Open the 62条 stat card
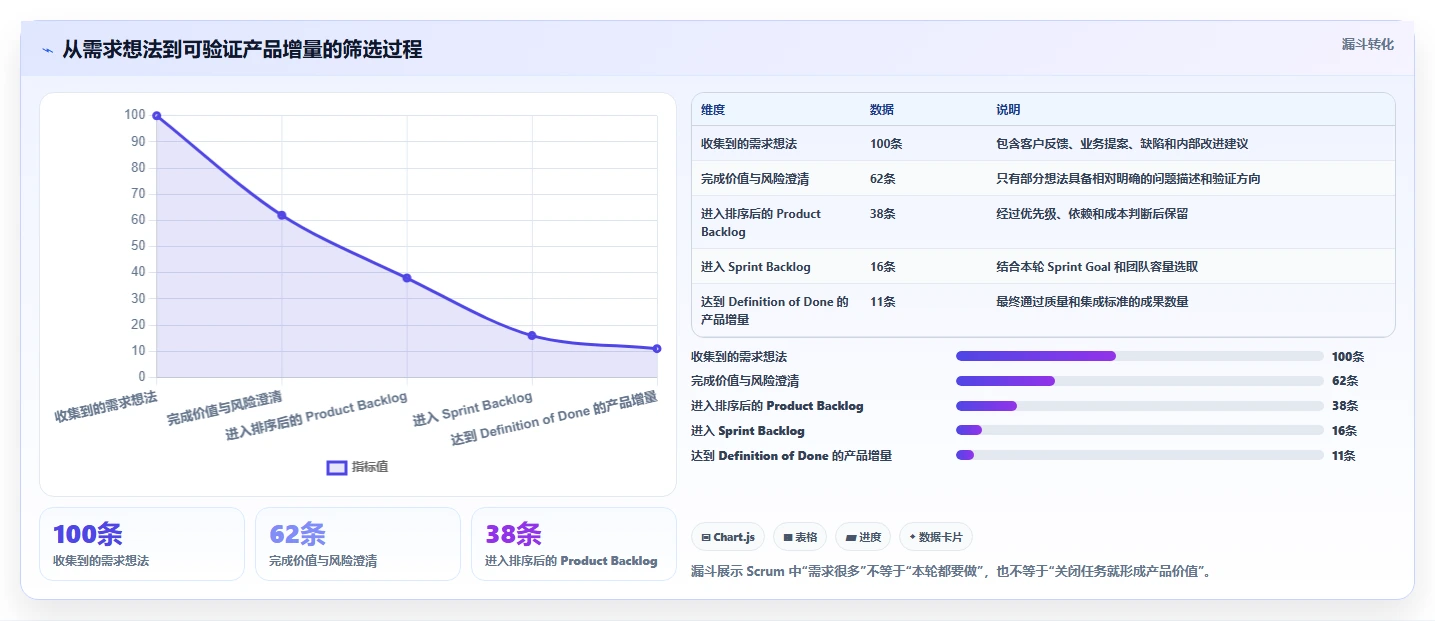 pos(358,544)
